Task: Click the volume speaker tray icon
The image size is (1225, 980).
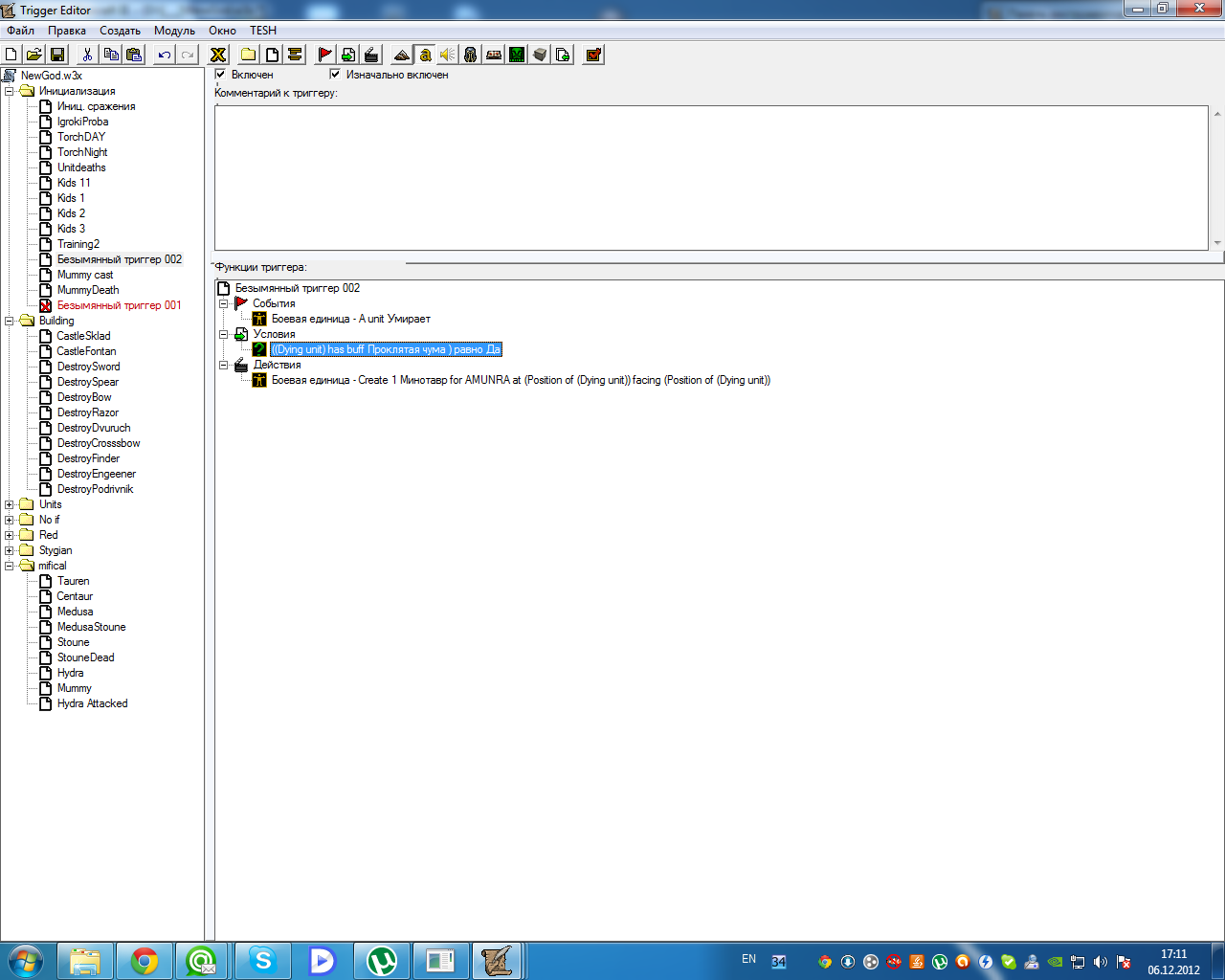Action: pos(1101,962)
